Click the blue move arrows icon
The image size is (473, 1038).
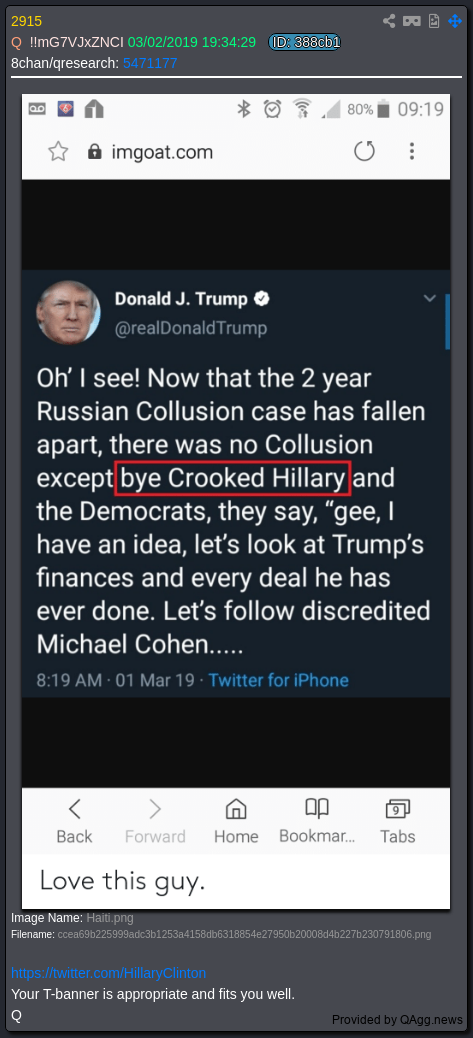pyautogui.click(x=454, y=21)
